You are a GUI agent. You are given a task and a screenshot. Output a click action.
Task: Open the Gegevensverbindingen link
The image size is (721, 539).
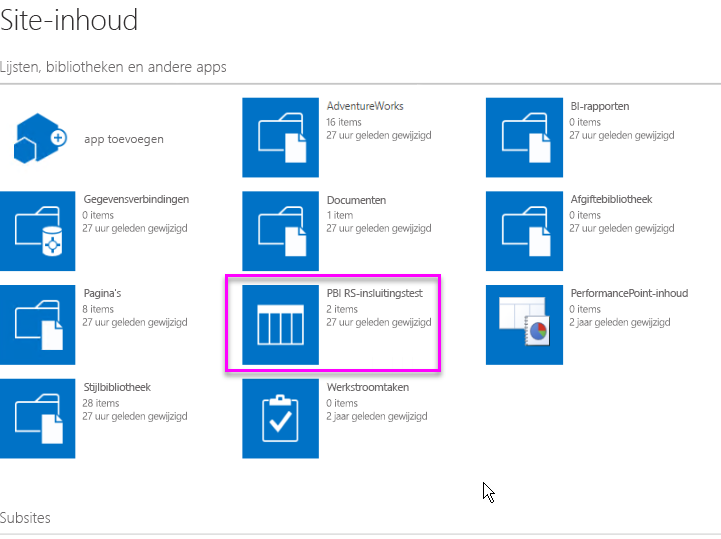click(x=136, y=200)
